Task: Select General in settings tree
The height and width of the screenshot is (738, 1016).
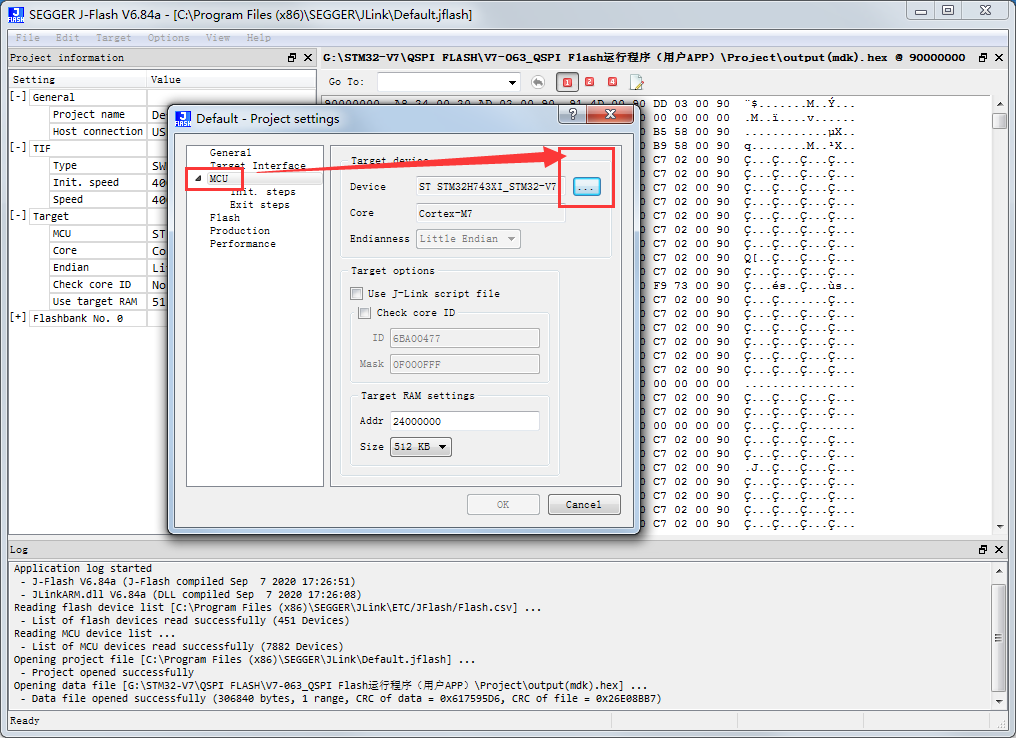Action: 230,153
